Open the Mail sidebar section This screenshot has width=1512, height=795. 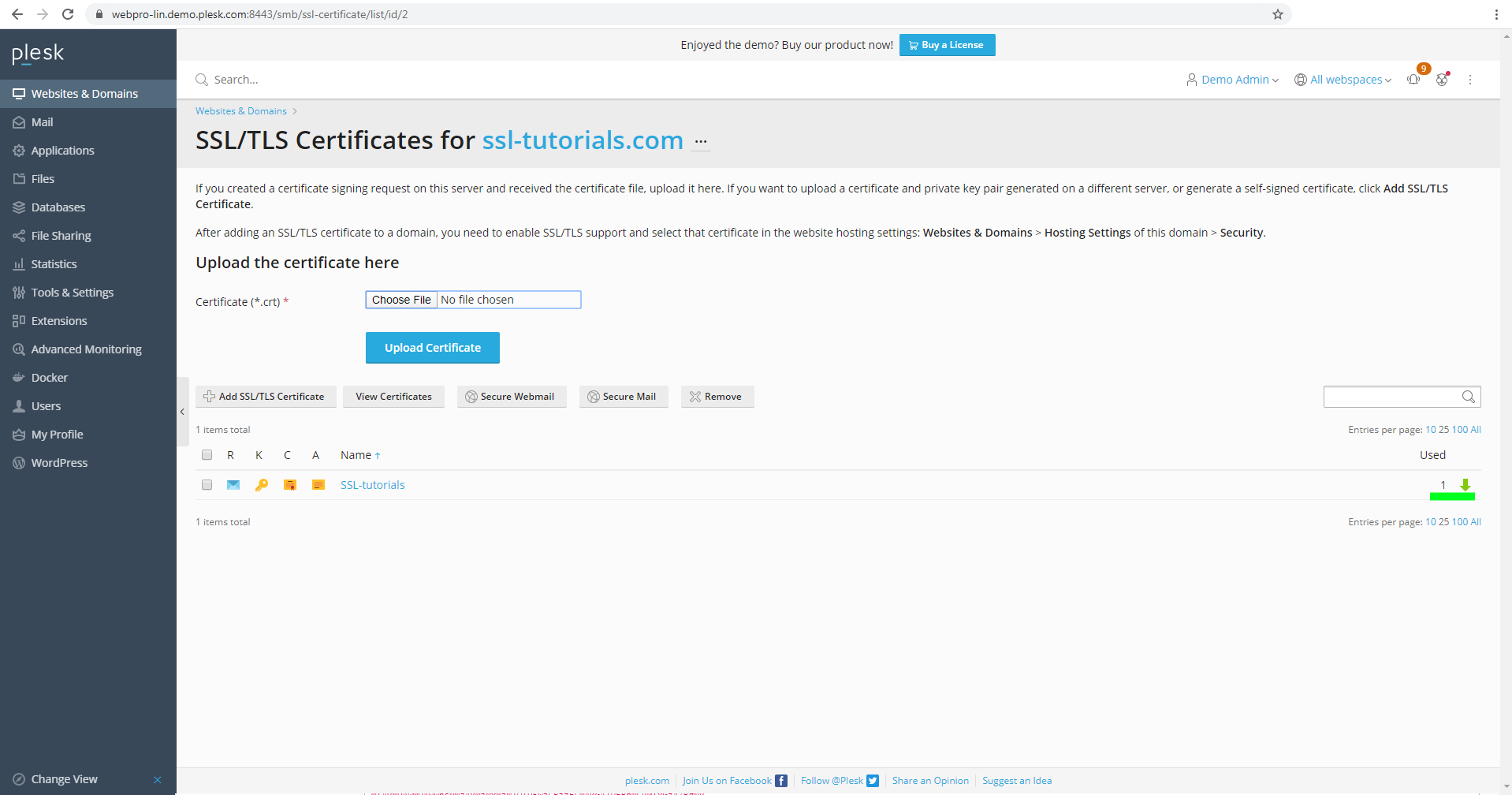tap(88, 122)
